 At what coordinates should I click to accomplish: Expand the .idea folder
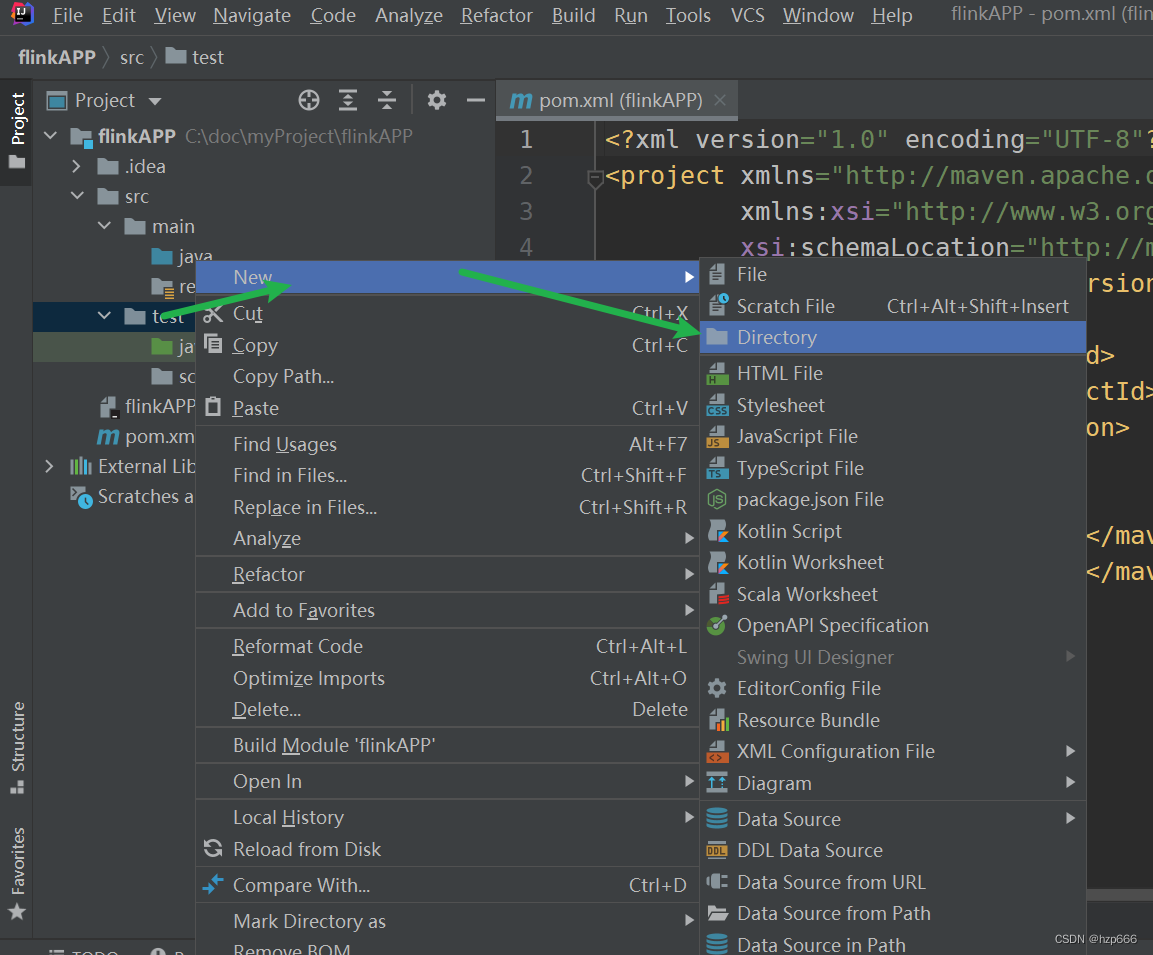click(x=77, y=167)
